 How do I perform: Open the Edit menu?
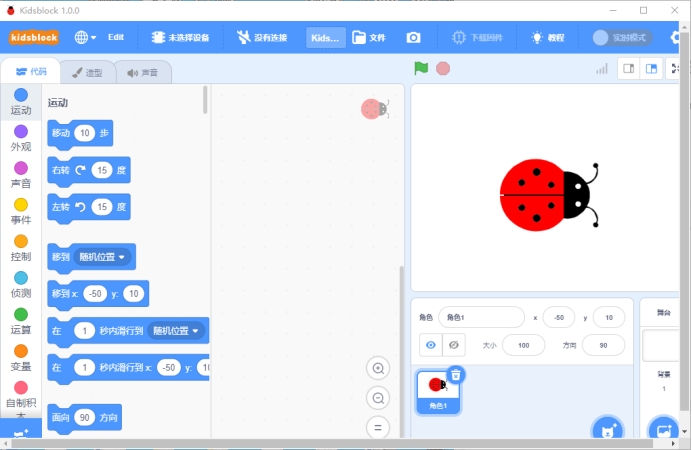tap(116, 38)
